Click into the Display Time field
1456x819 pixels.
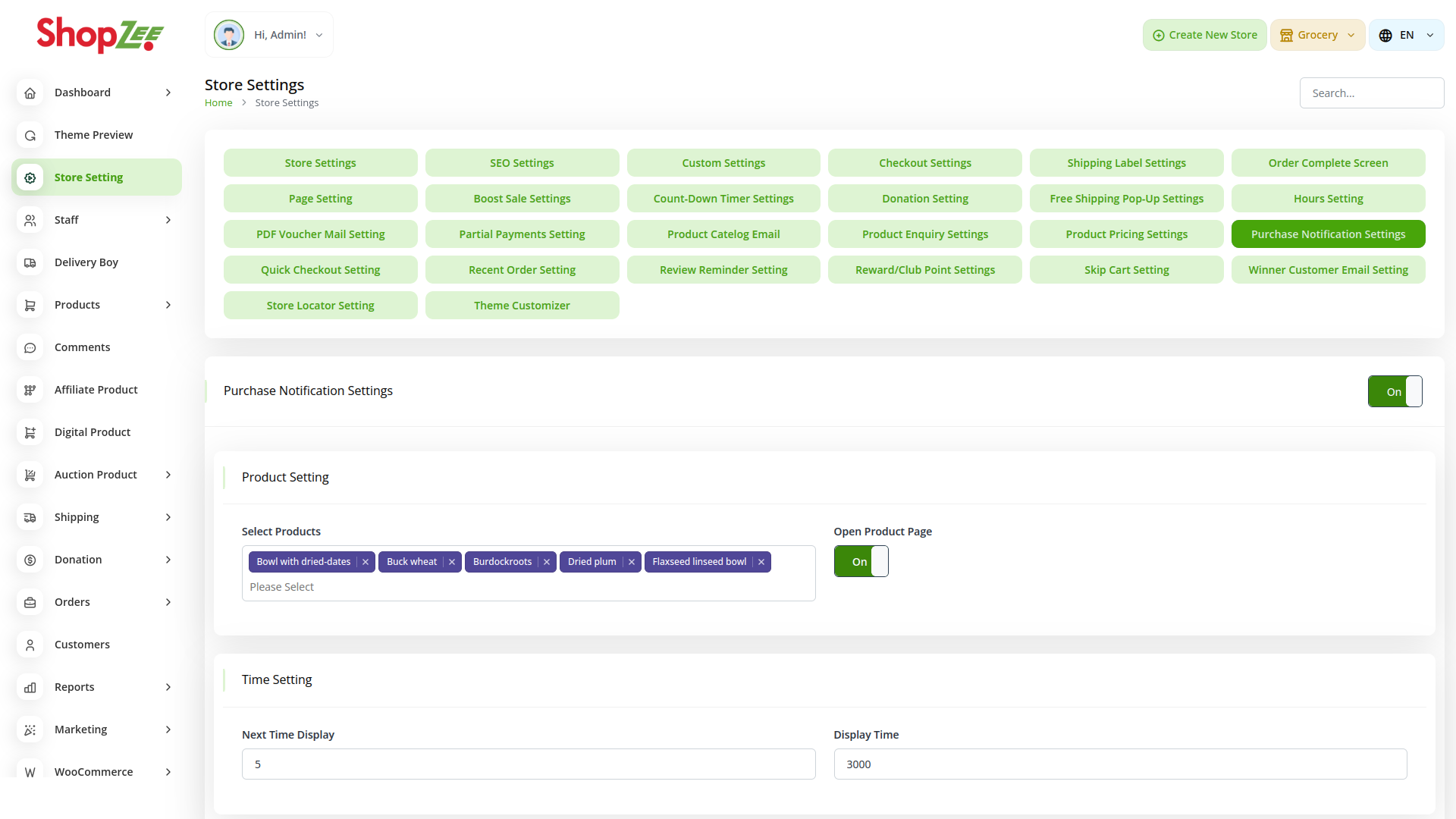[x=1120, y=764]
